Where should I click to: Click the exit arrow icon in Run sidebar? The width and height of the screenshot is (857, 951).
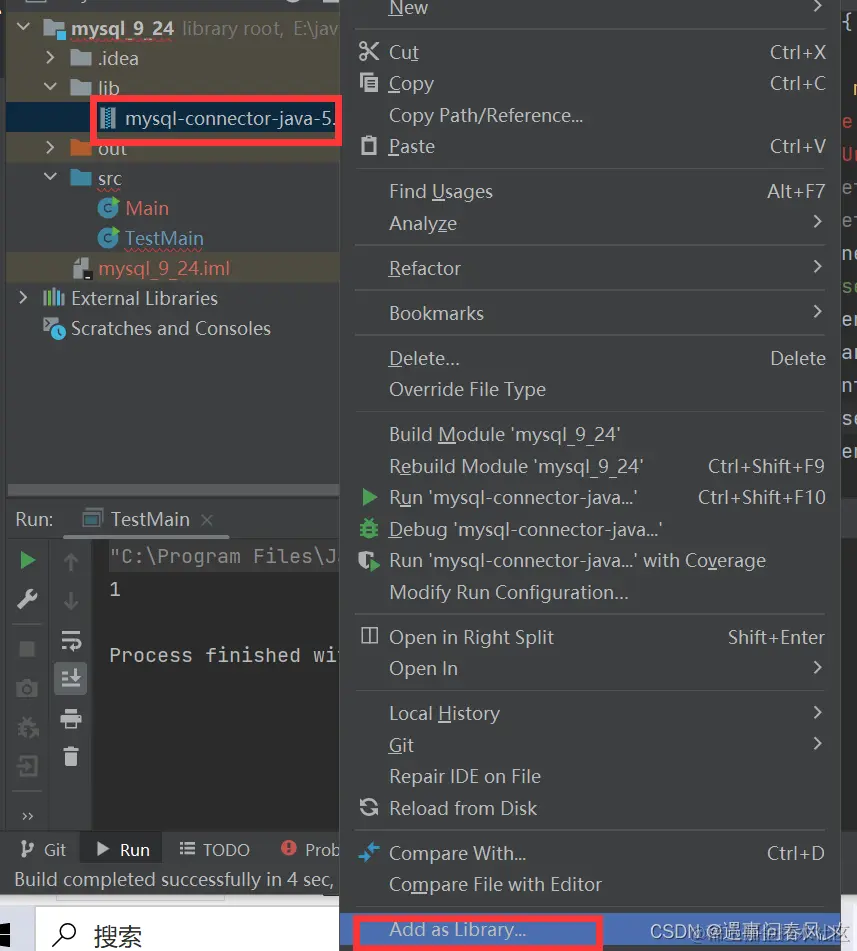[x=27, y=765]
